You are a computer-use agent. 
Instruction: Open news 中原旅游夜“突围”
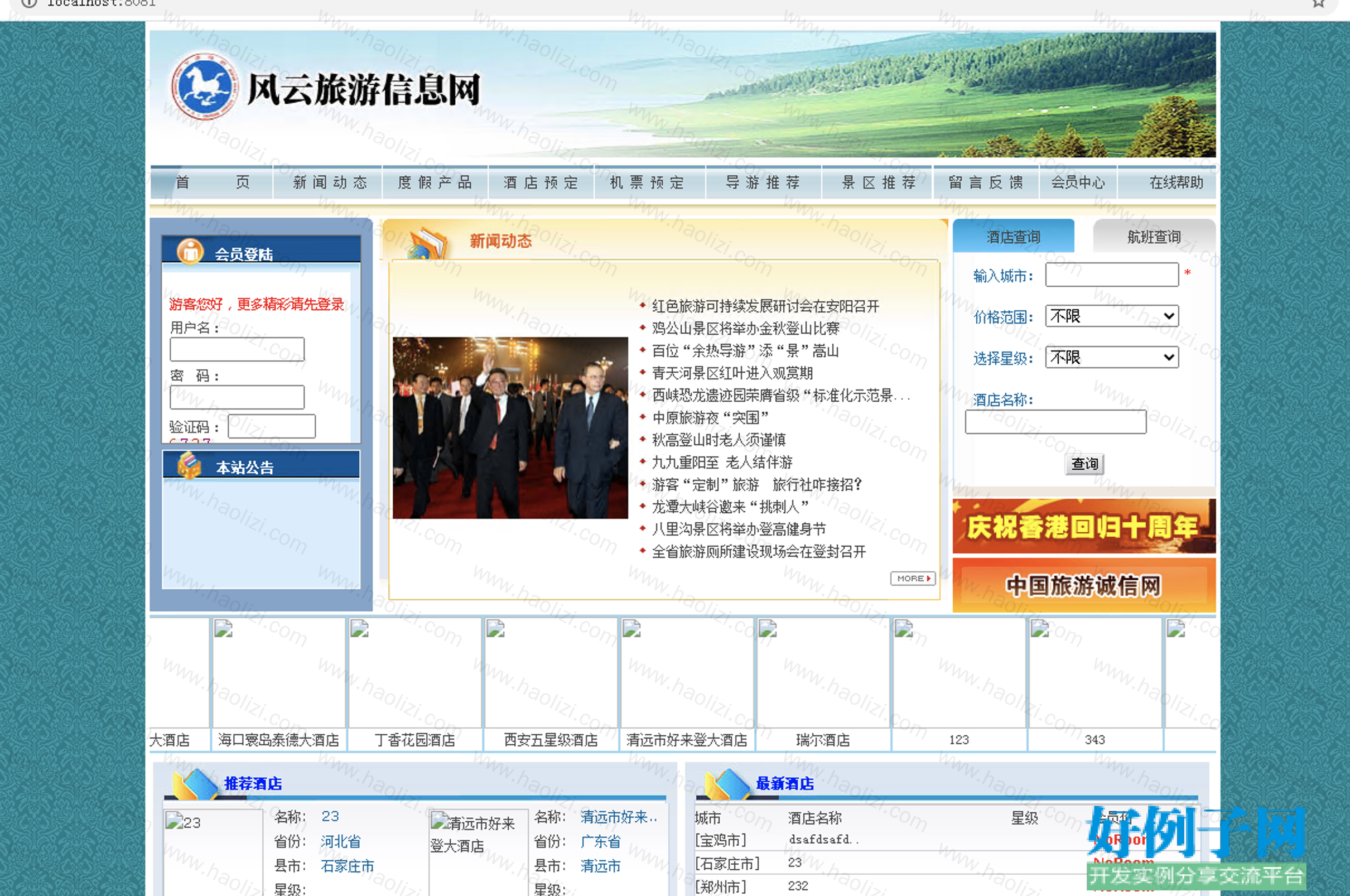pyautogui.click(x=710, y=418)
